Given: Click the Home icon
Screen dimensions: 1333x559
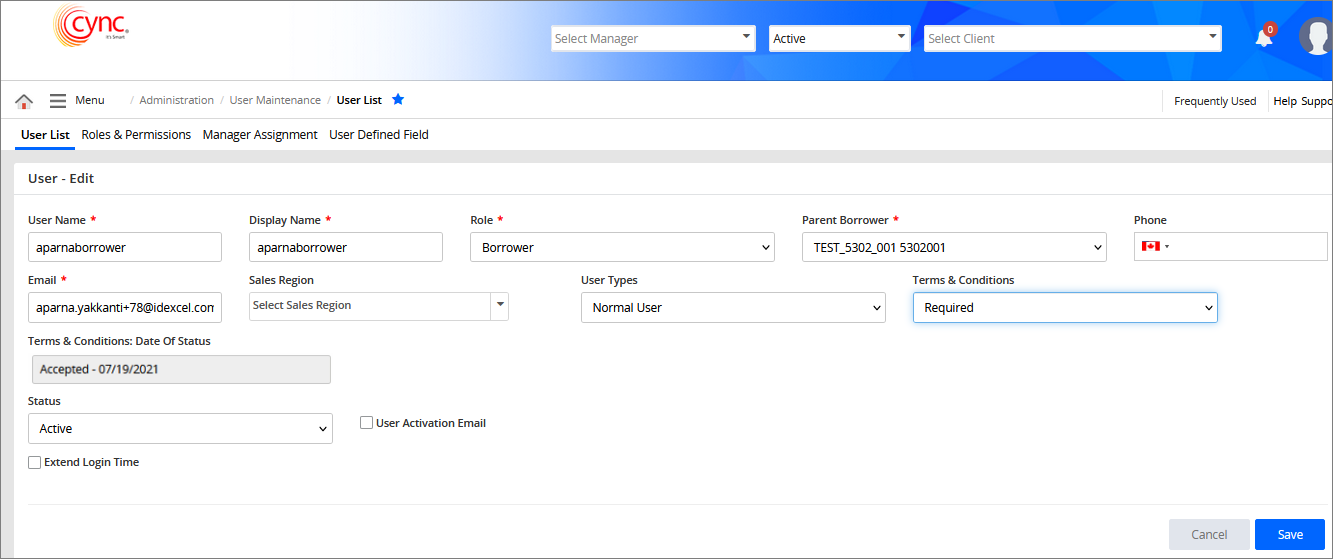Looking at the screenshot, I should click(24, 101).
